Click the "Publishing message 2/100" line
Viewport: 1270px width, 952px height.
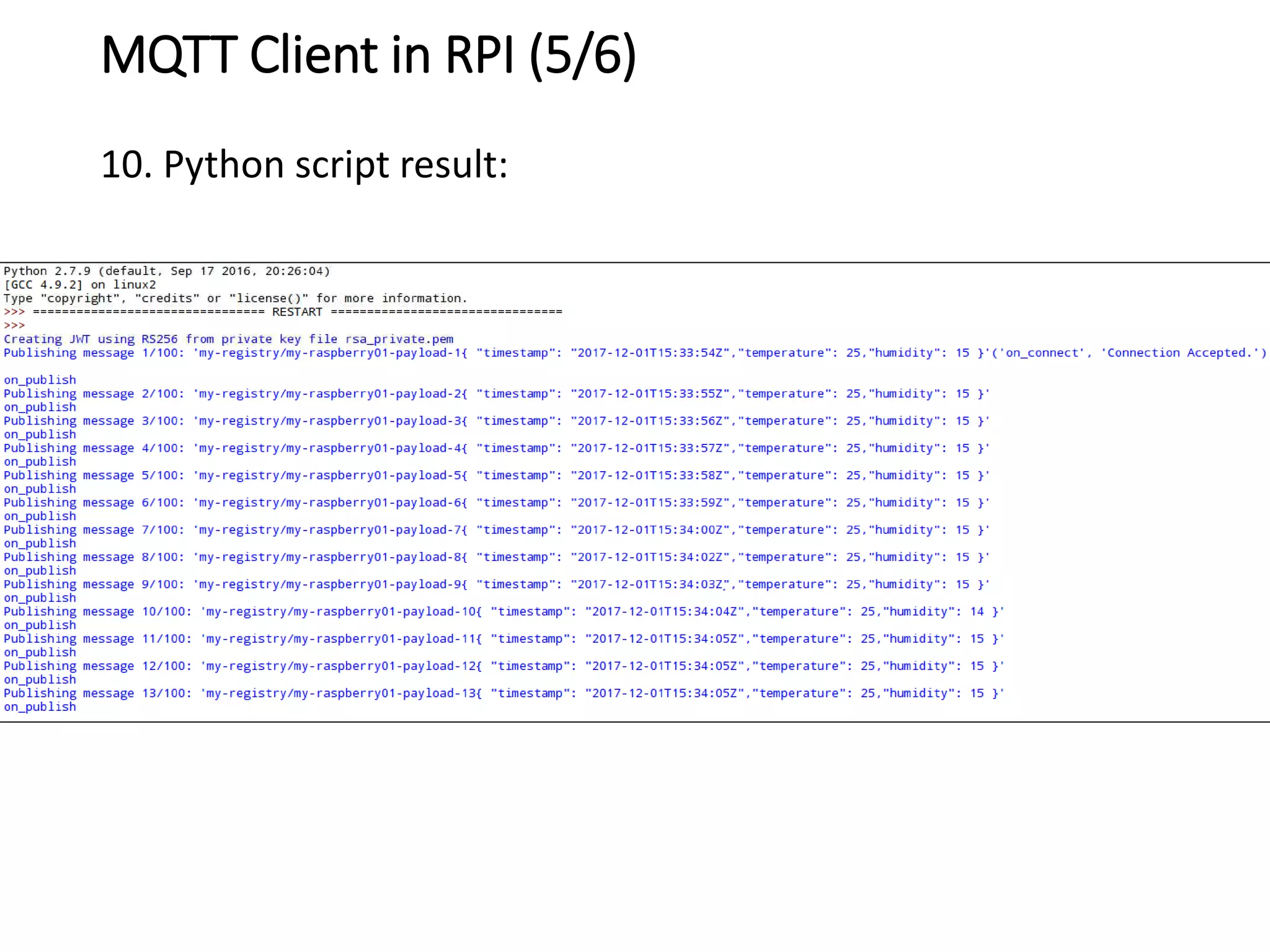point(497,394)
